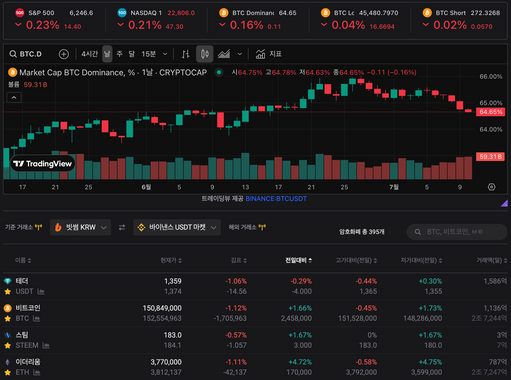Expand the 빗썸 KRW exchange dropdown
Screen dimensions: 511x380
click(x=80, y=227)
